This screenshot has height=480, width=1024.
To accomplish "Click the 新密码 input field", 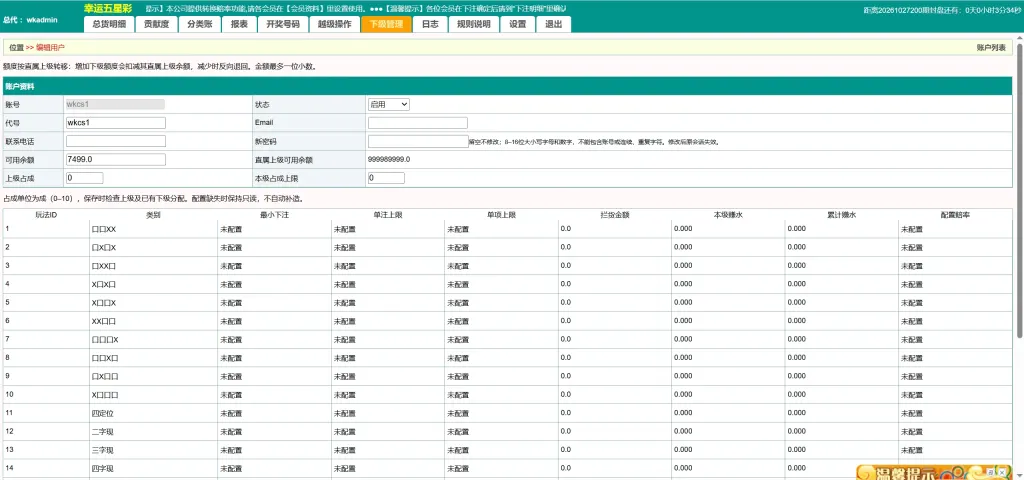I will 418,141.
